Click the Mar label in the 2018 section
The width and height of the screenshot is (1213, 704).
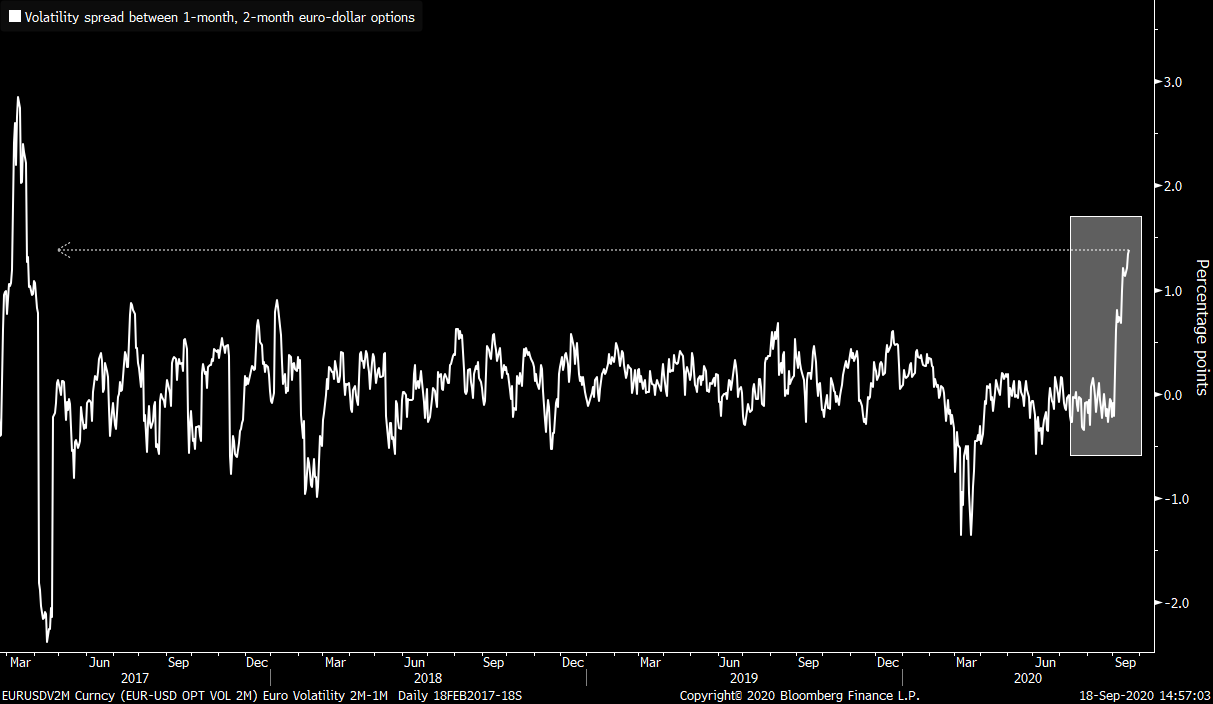335,662
